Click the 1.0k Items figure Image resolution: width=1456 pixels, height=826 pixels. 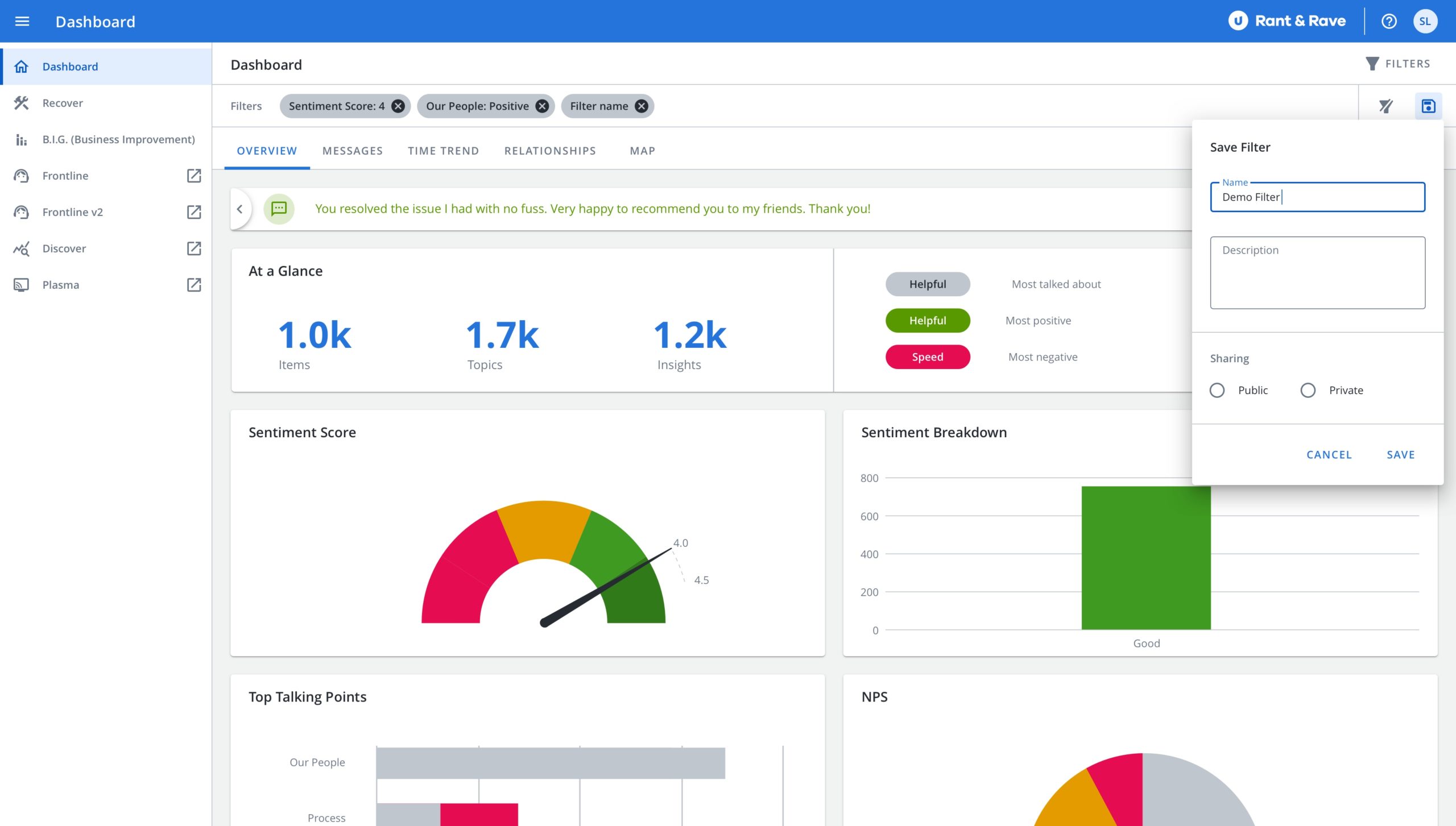pyautogui.click(x=315, y=335)
